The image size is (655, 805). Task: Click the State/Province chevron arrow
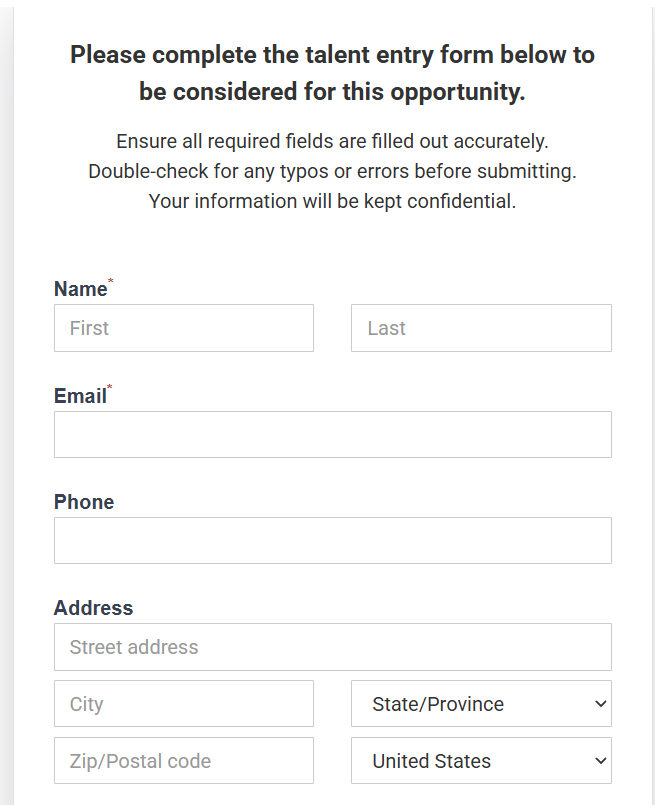point(600,704)
